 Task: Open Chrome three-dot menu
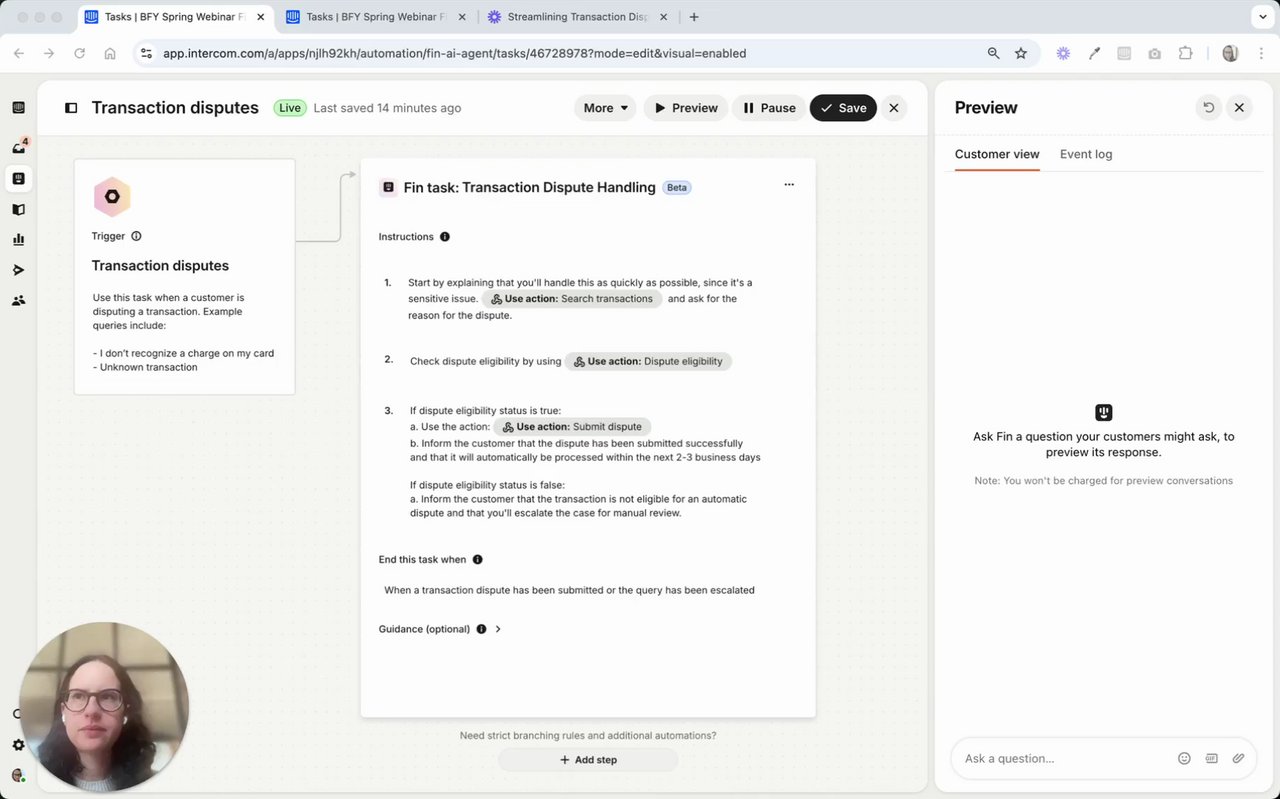point(1261,53)
